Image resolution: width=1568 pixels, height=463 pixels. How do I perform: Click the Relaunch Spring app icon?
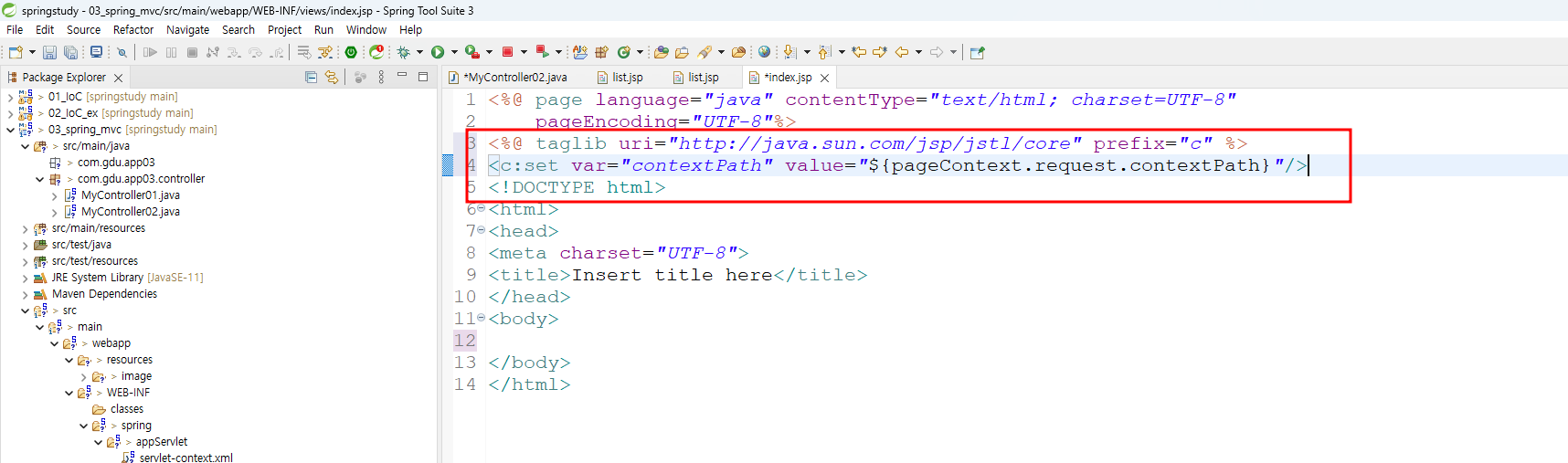(376, 52)
